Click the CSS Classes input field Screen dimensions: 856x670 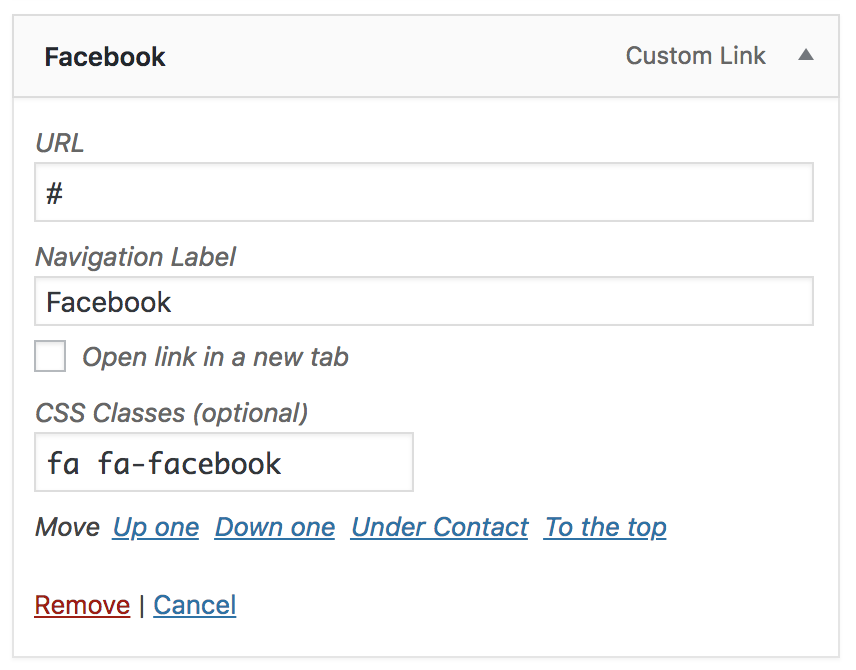(223, 463)
